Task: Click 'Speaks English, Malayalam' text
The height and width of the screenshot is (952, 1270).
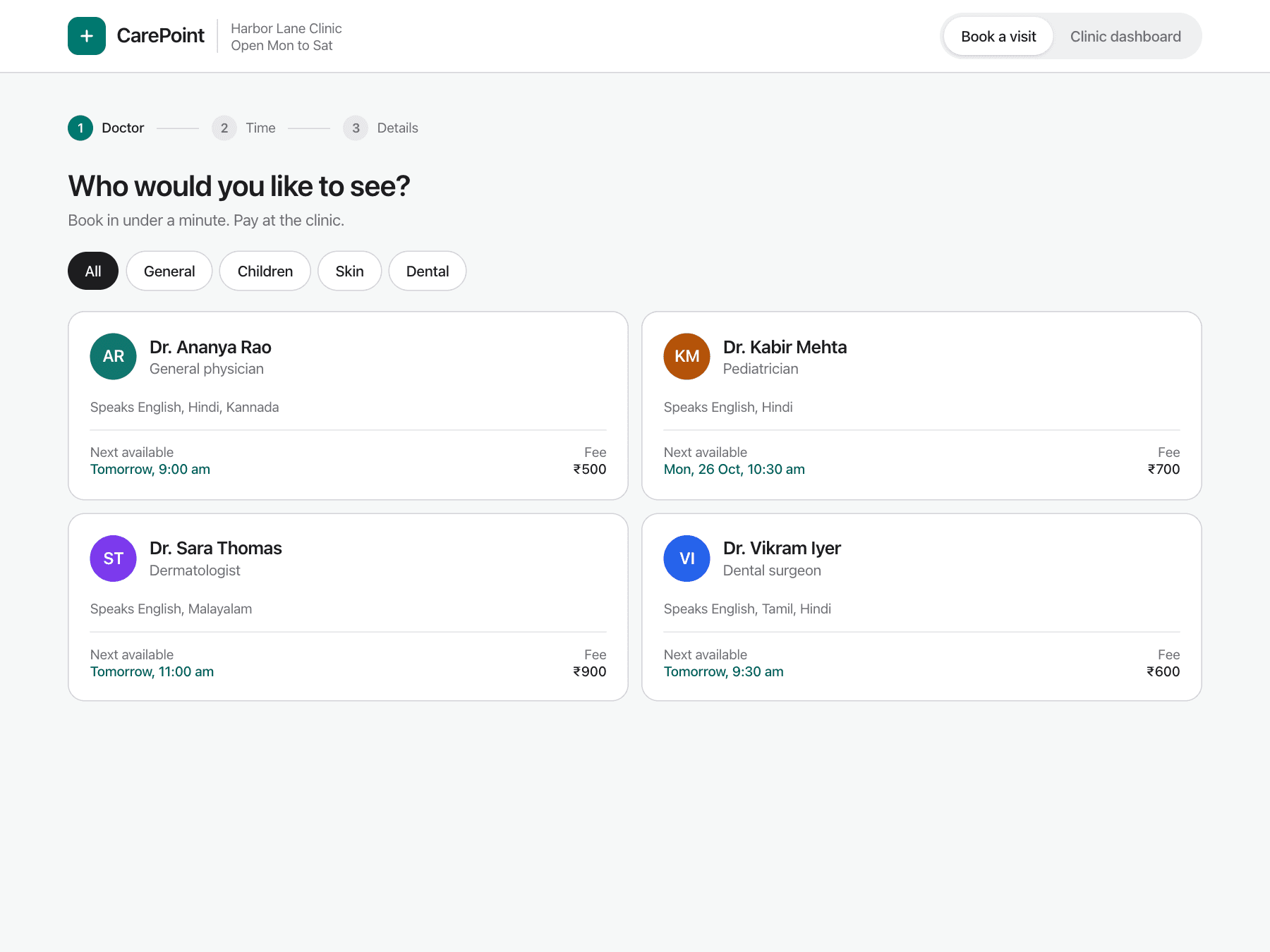Action: point(171,609)
